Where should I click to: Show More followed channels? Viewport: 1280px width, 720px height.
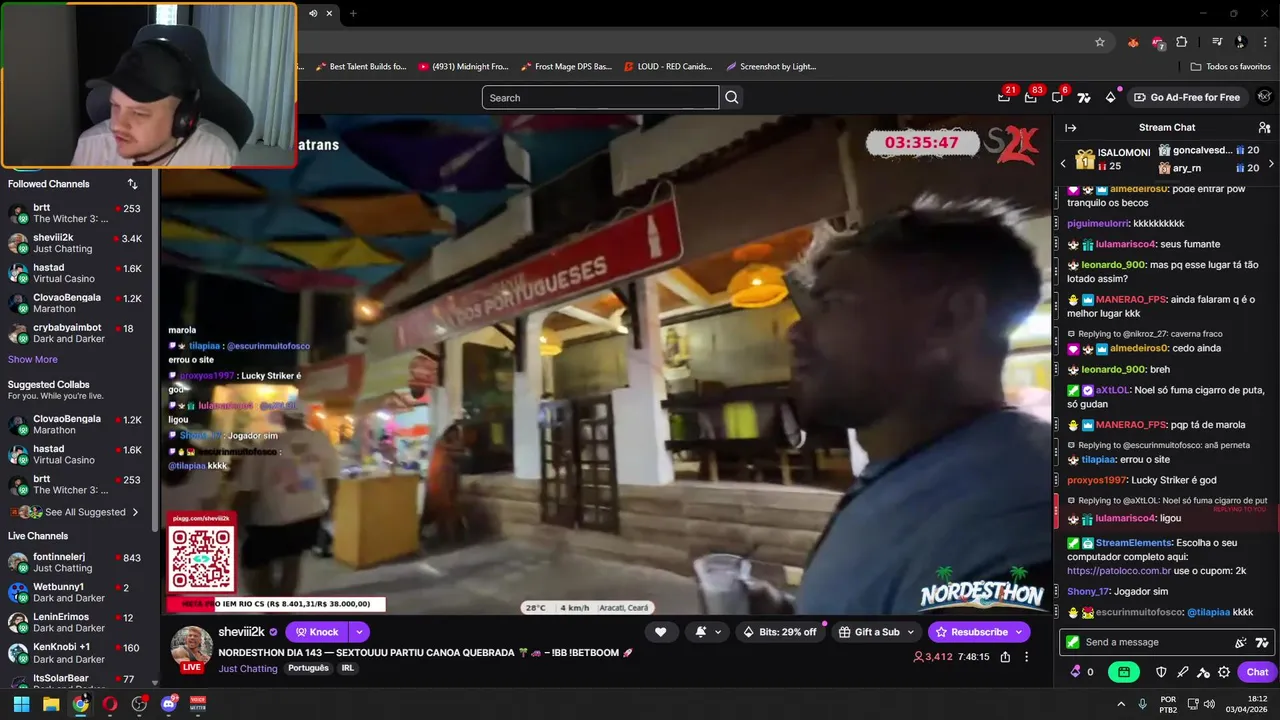[33, 359]
